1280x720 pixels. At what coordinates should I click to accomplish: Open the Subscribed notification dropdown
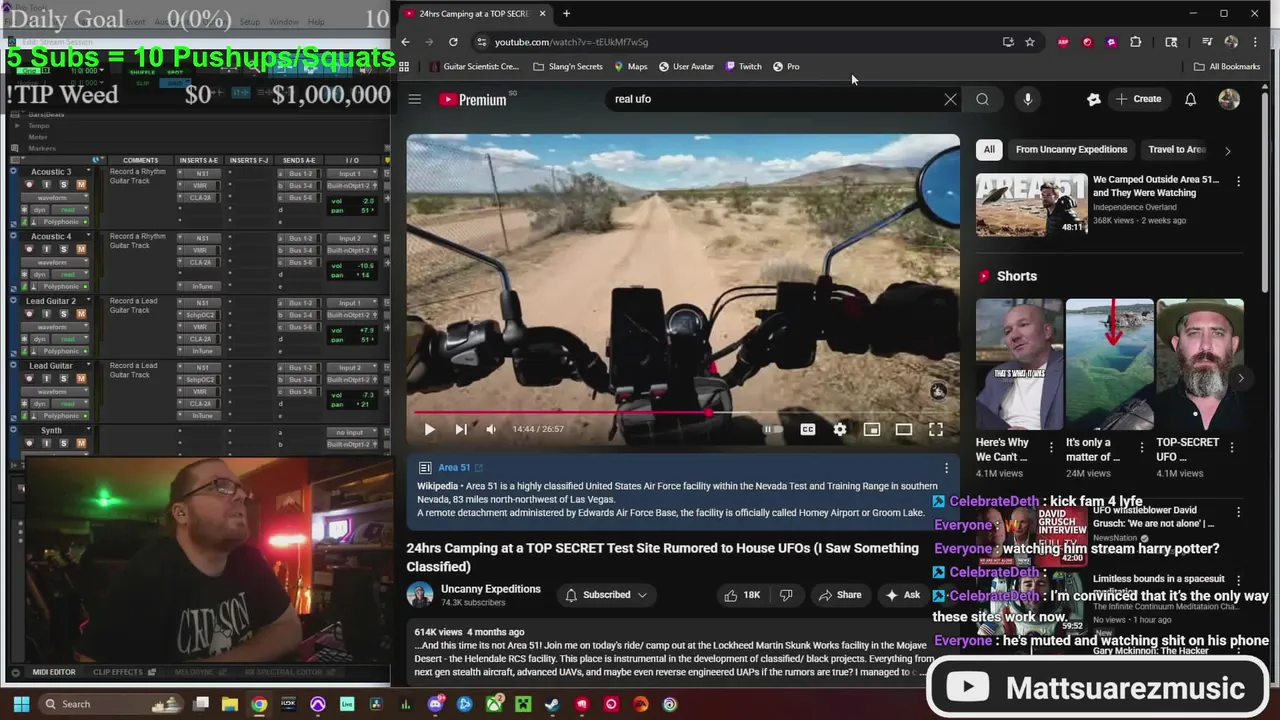click(x=606, y=595)
